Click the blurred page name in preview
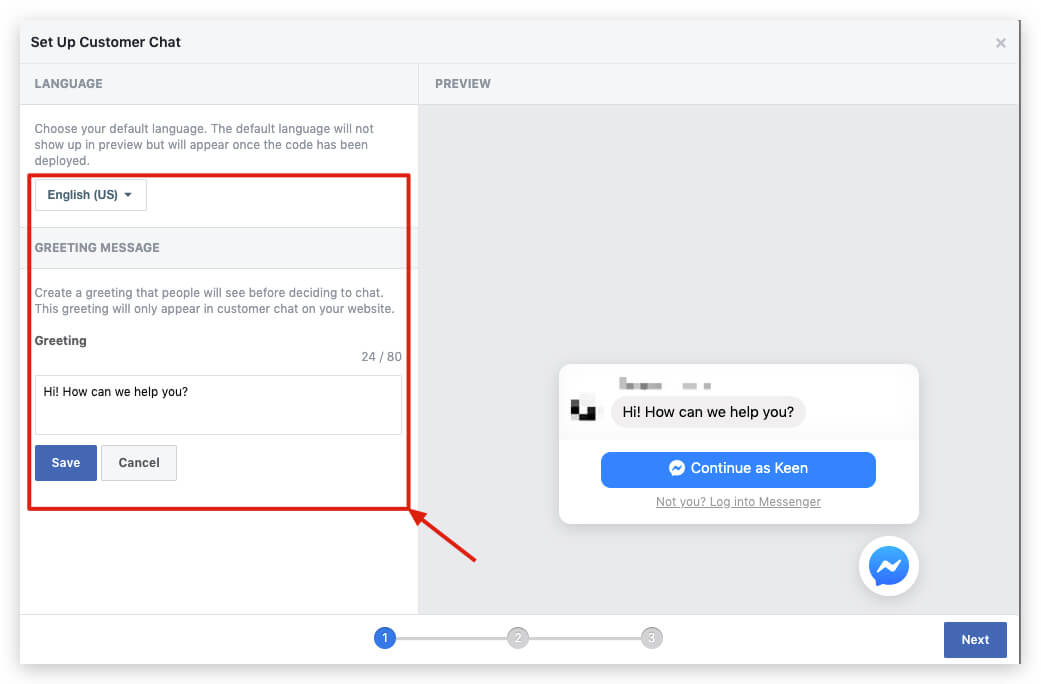Screen dimensions: 1041x684 click(x=664, y=384)
